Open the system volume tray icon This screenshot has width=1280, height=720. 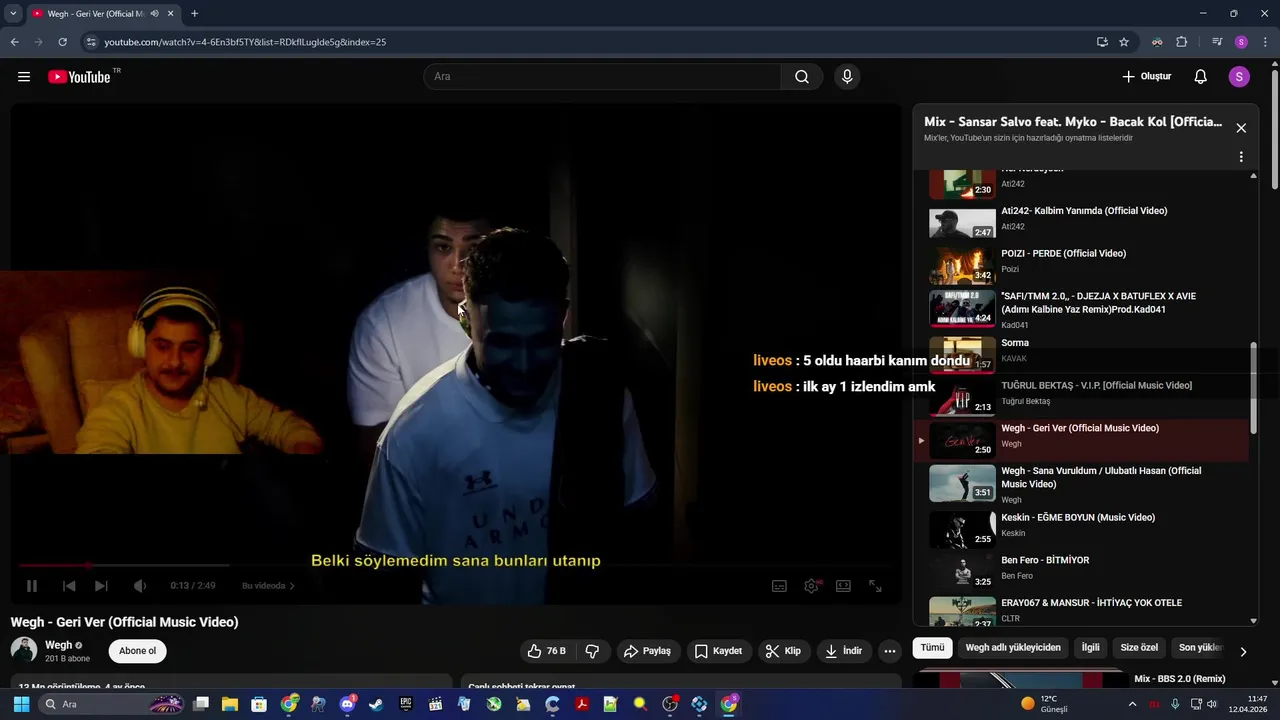pos(1212,704)
